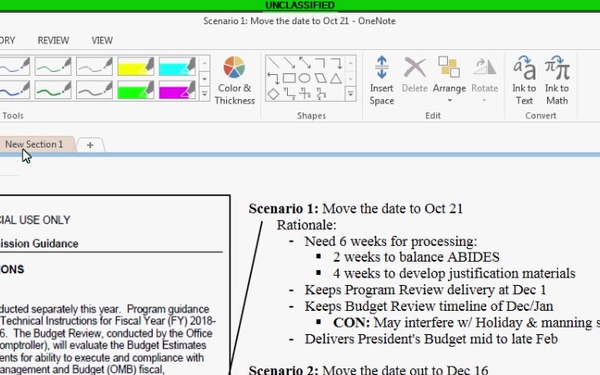Select the cyan highlighter pen
The image size is (600, 375).
(177, 67)
